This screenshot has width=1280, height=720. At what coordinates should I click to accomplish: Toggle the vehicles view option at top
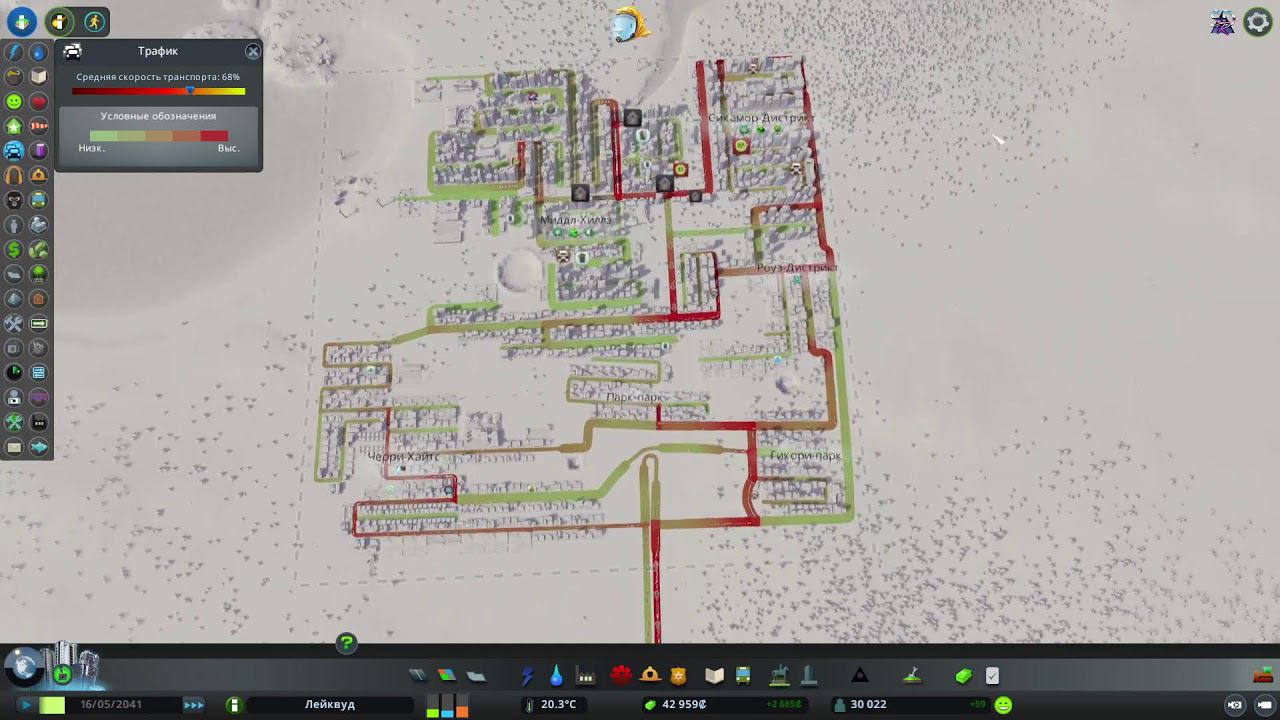coord(61,21)
